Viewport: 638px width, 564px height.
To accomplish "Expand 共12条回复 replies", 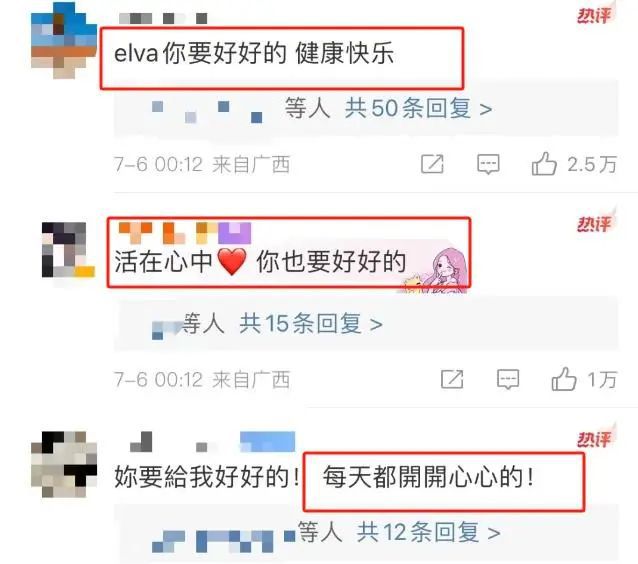I will point(428,532).
